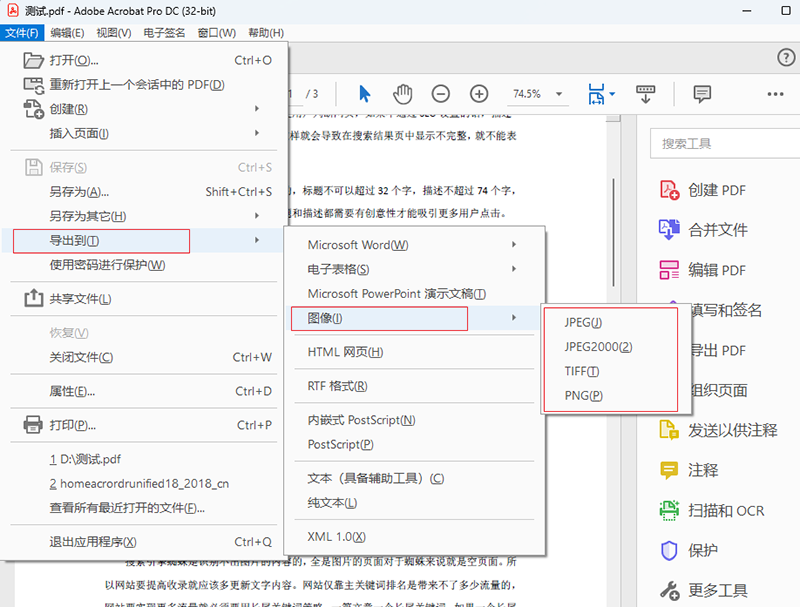Expand the 导出到 submenu arrow
This screenshot has width=800, height=607.
(257, 240)
